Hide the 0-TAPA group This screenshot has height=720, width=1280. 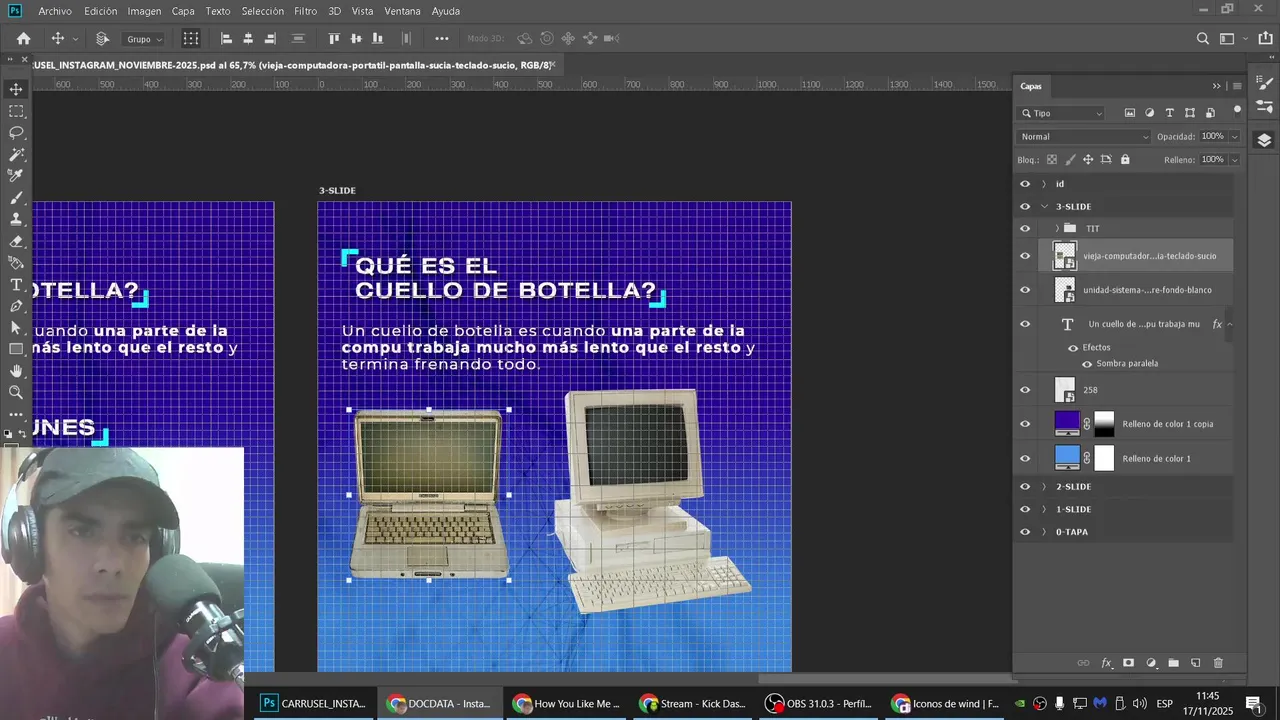(1024, 532)
